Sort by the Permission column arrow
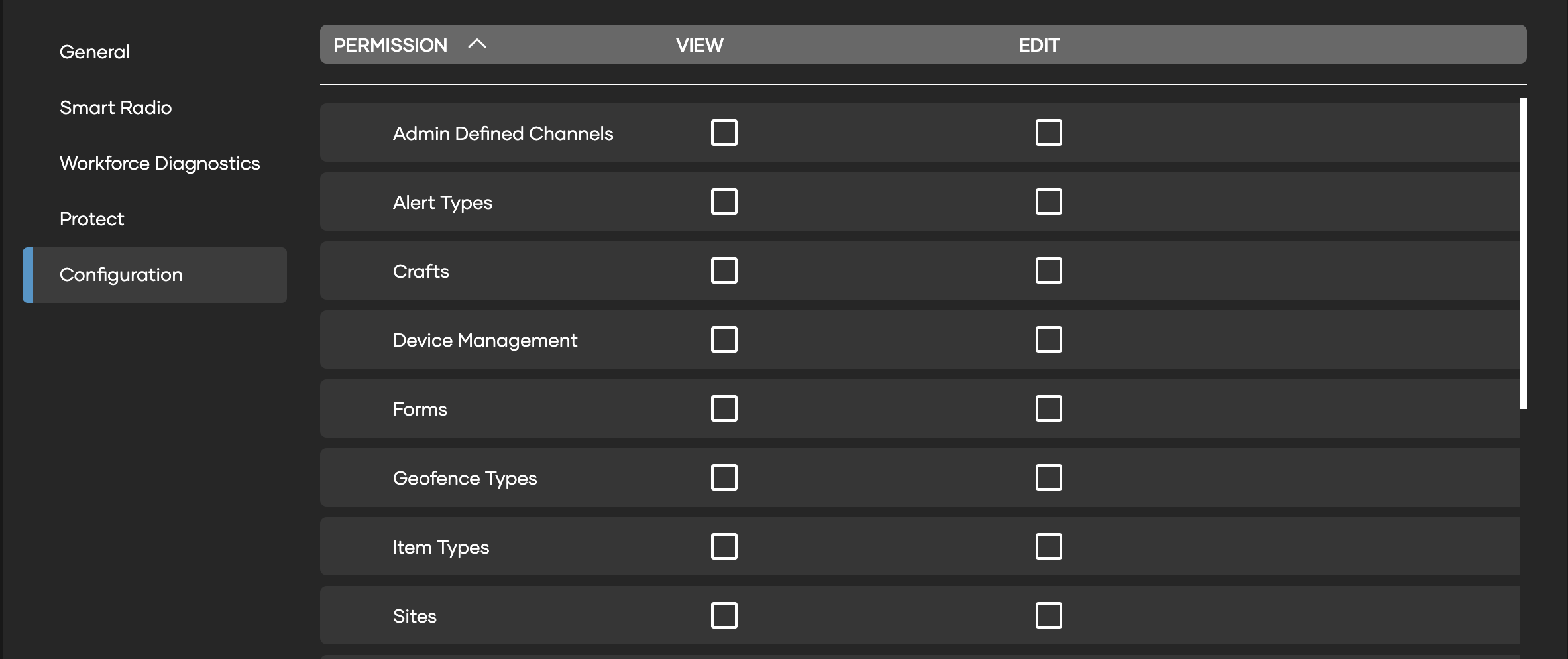Screen dimensions: 1568x659 pyautogui.click(x=477, y=44)
